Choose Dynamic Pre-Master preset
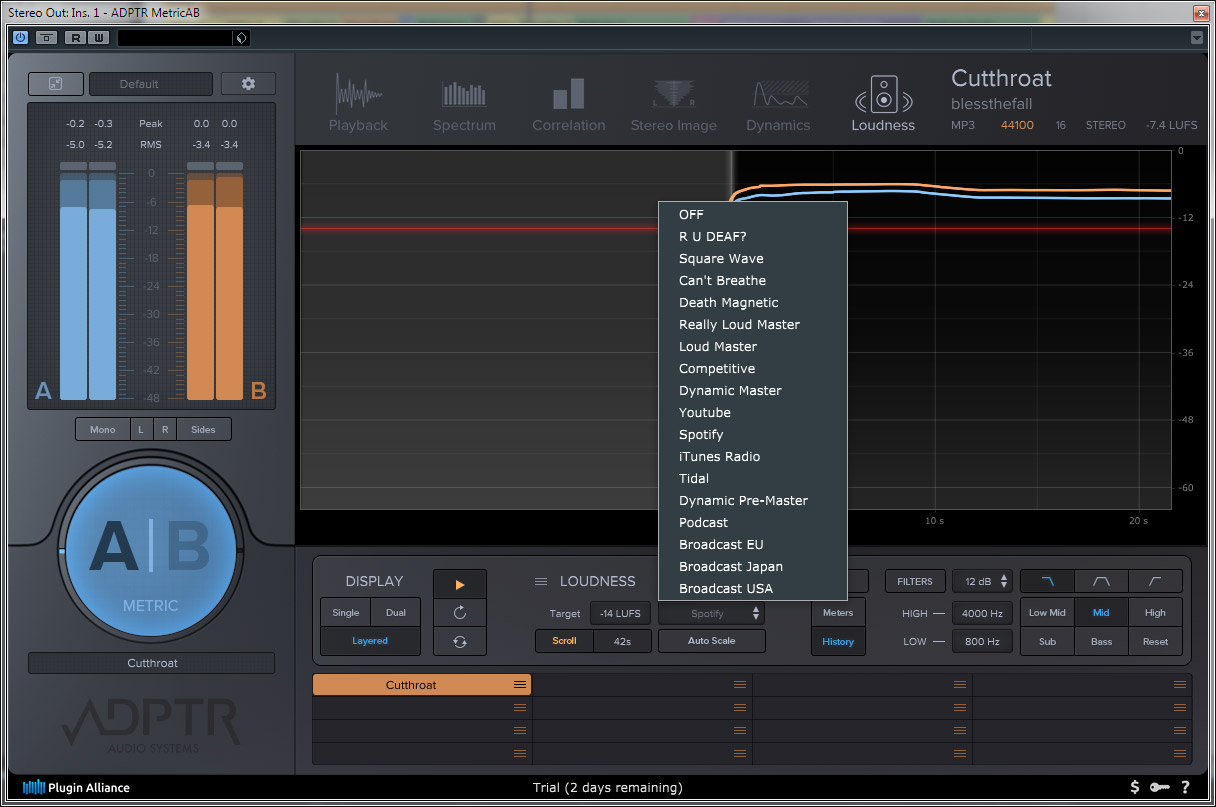1216x807 pixels. click(752, 500)
